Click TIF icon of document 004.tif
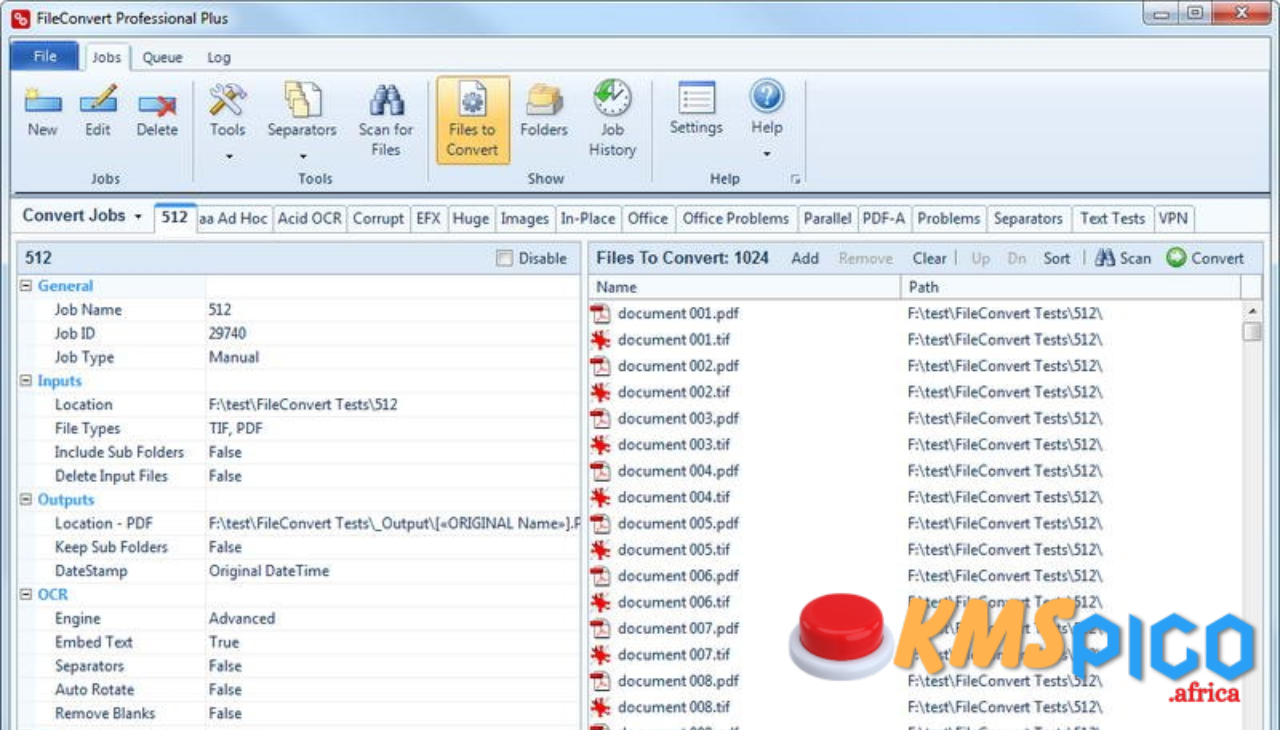1280x730 pixels. click(x=600, y=497)
